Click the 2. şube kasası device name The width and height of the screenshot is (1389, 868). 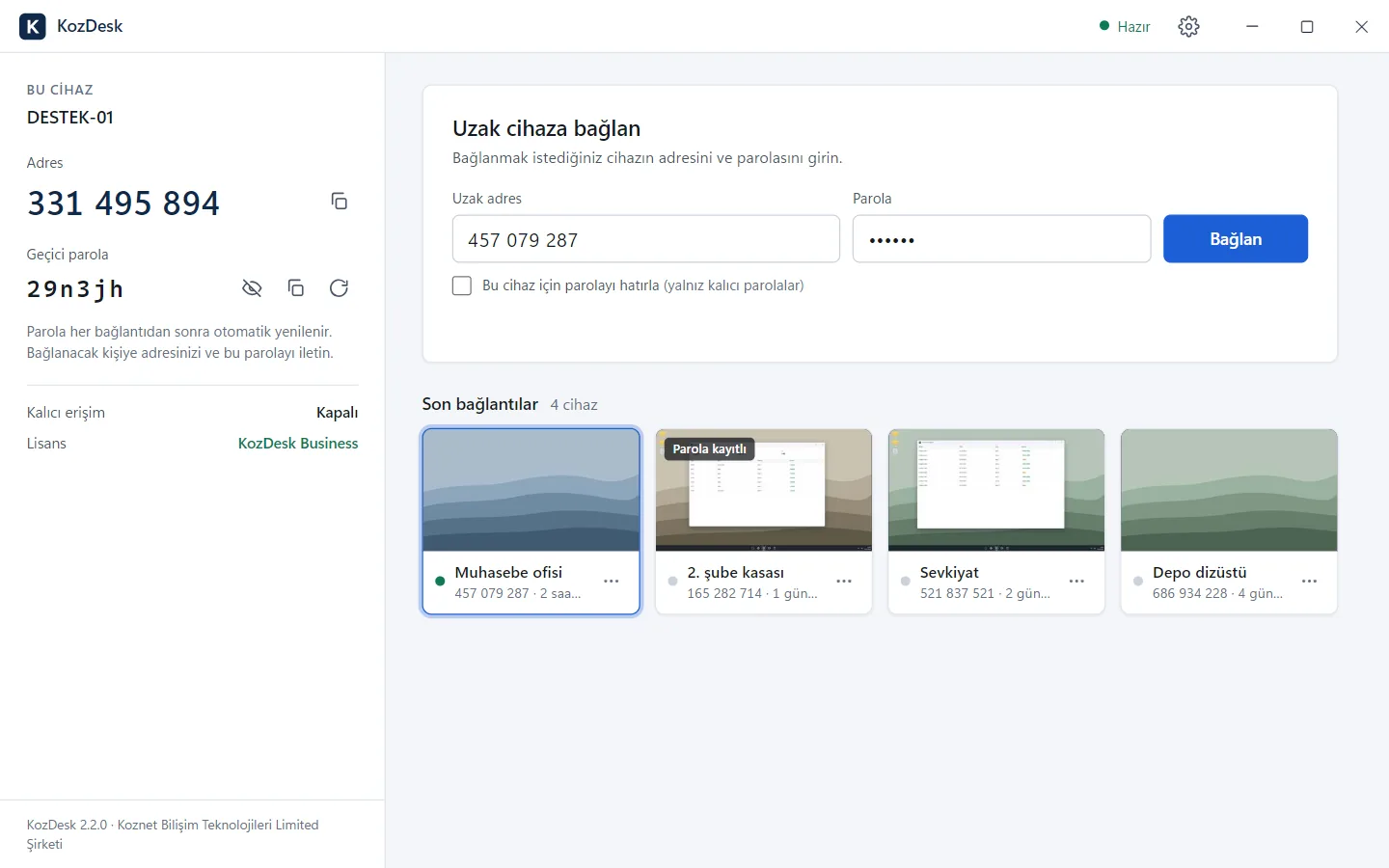tap(735, 573)
